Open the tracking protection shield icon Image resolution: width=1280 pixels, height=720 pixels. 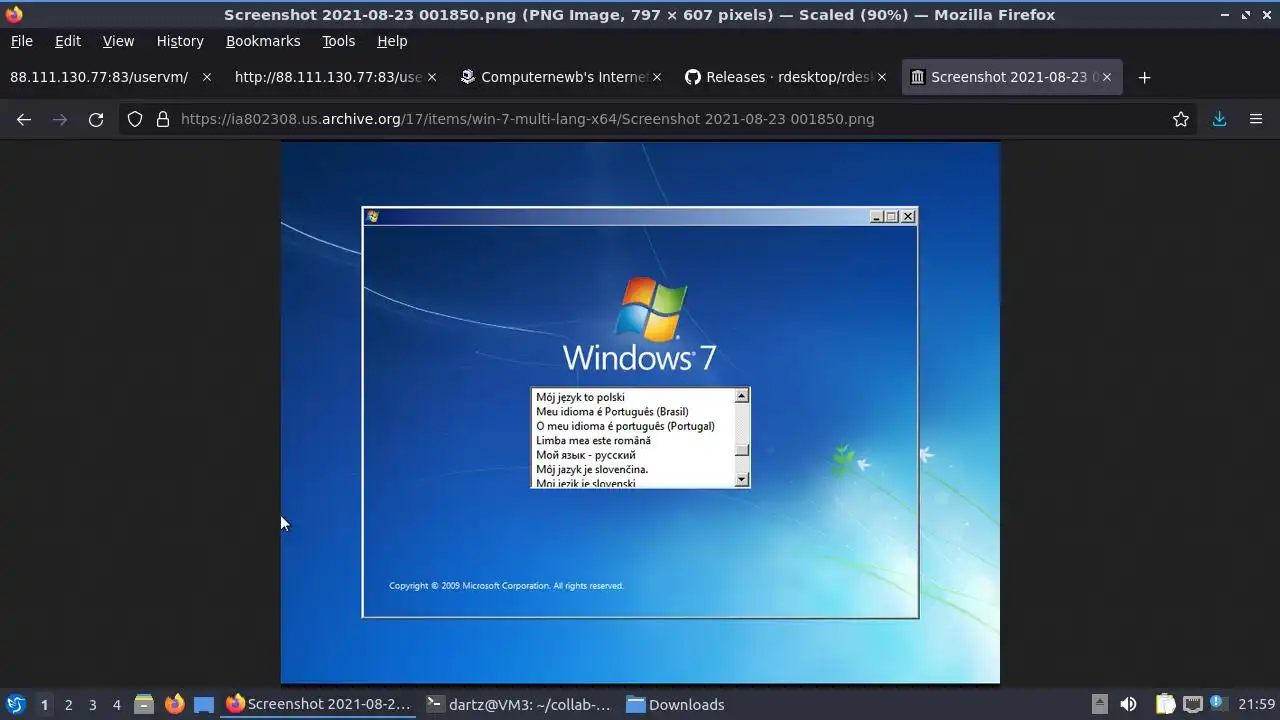coord(135,119)
